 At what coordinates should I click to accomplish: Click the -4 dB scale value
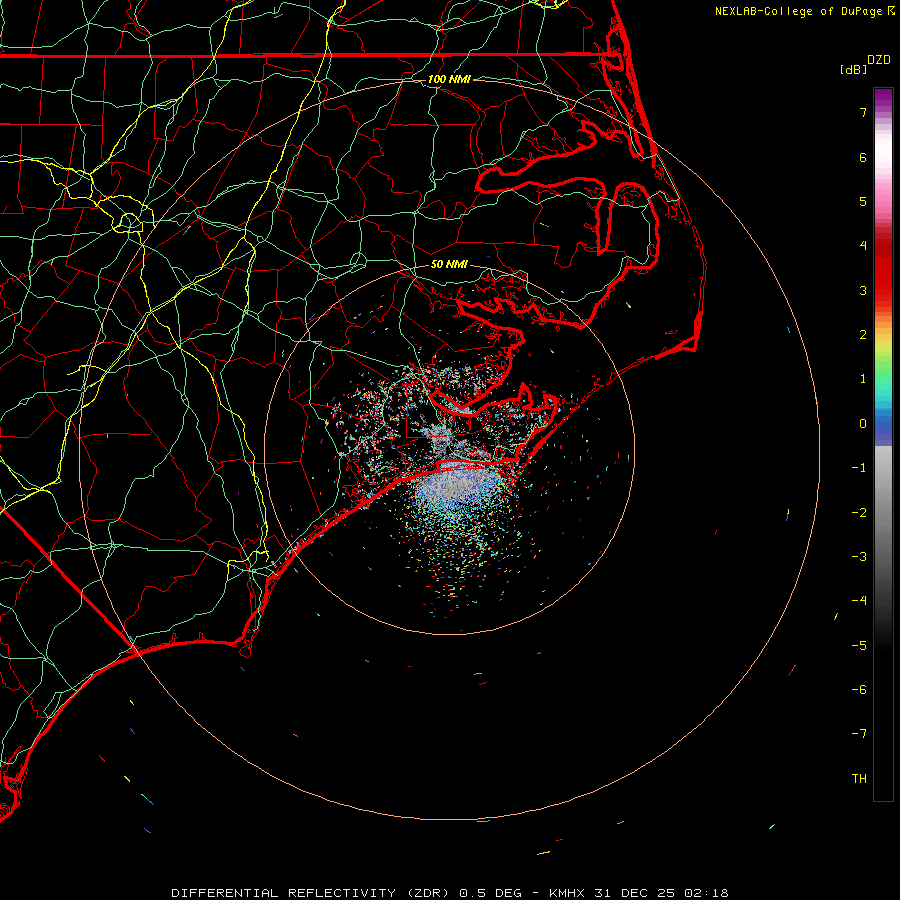(x=858, y=601)
